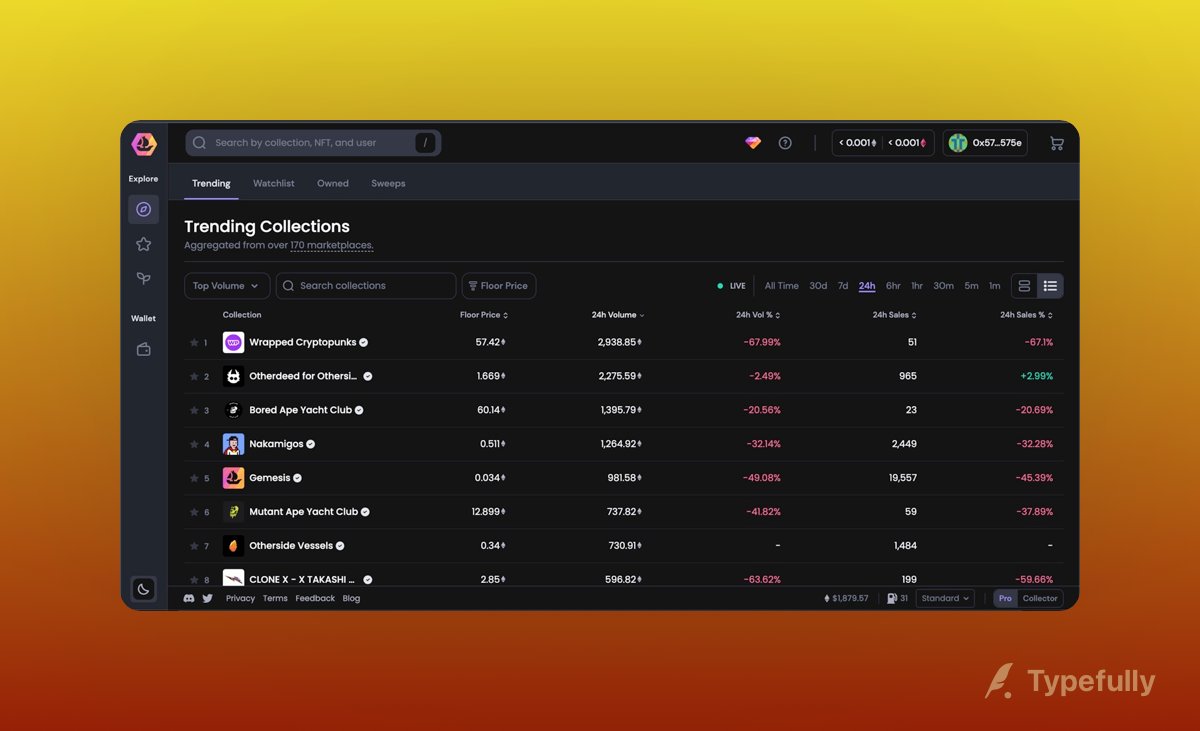Screen dimensions: 1200x731
Task: Star the Nakamigos collection
Action: click(194, 445)
